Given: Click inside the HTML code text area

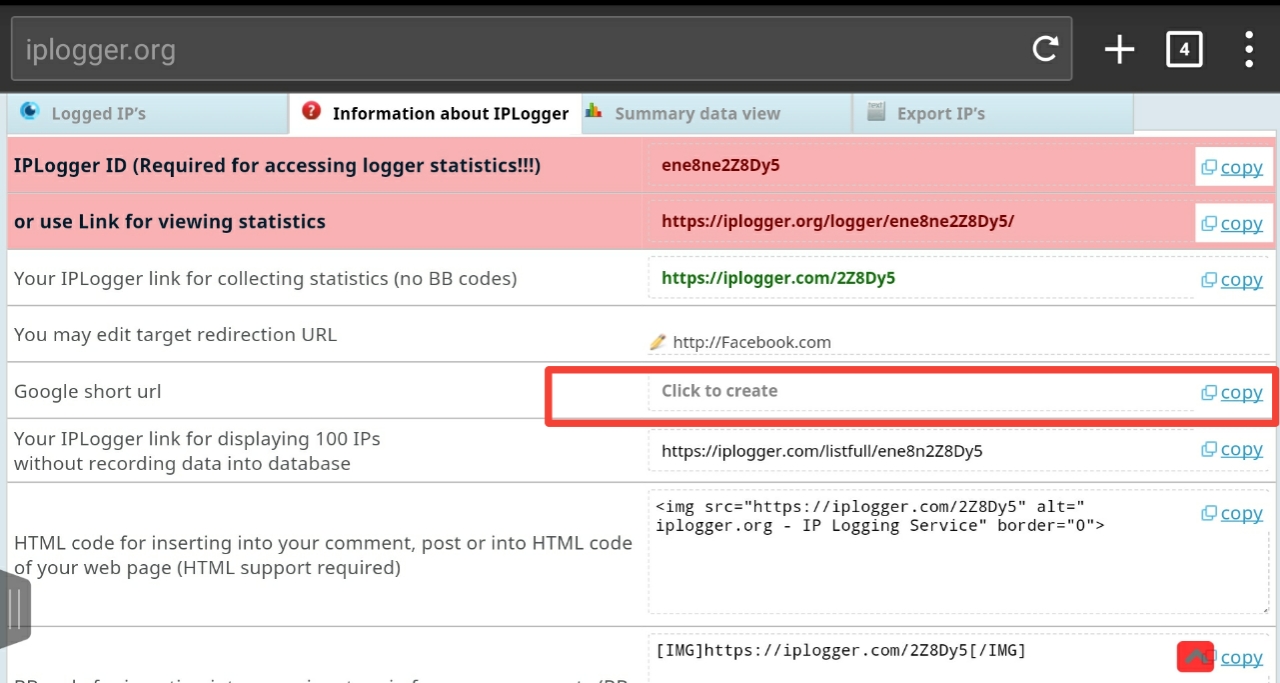Looking at the screenshot, I should pyautogui.click(x=959, y=551).
